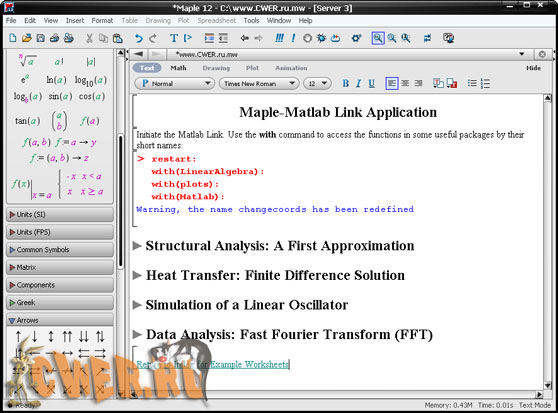Toggle Underline formatting
The height and width of the screenshot is (413, 558).
(372, 83)
